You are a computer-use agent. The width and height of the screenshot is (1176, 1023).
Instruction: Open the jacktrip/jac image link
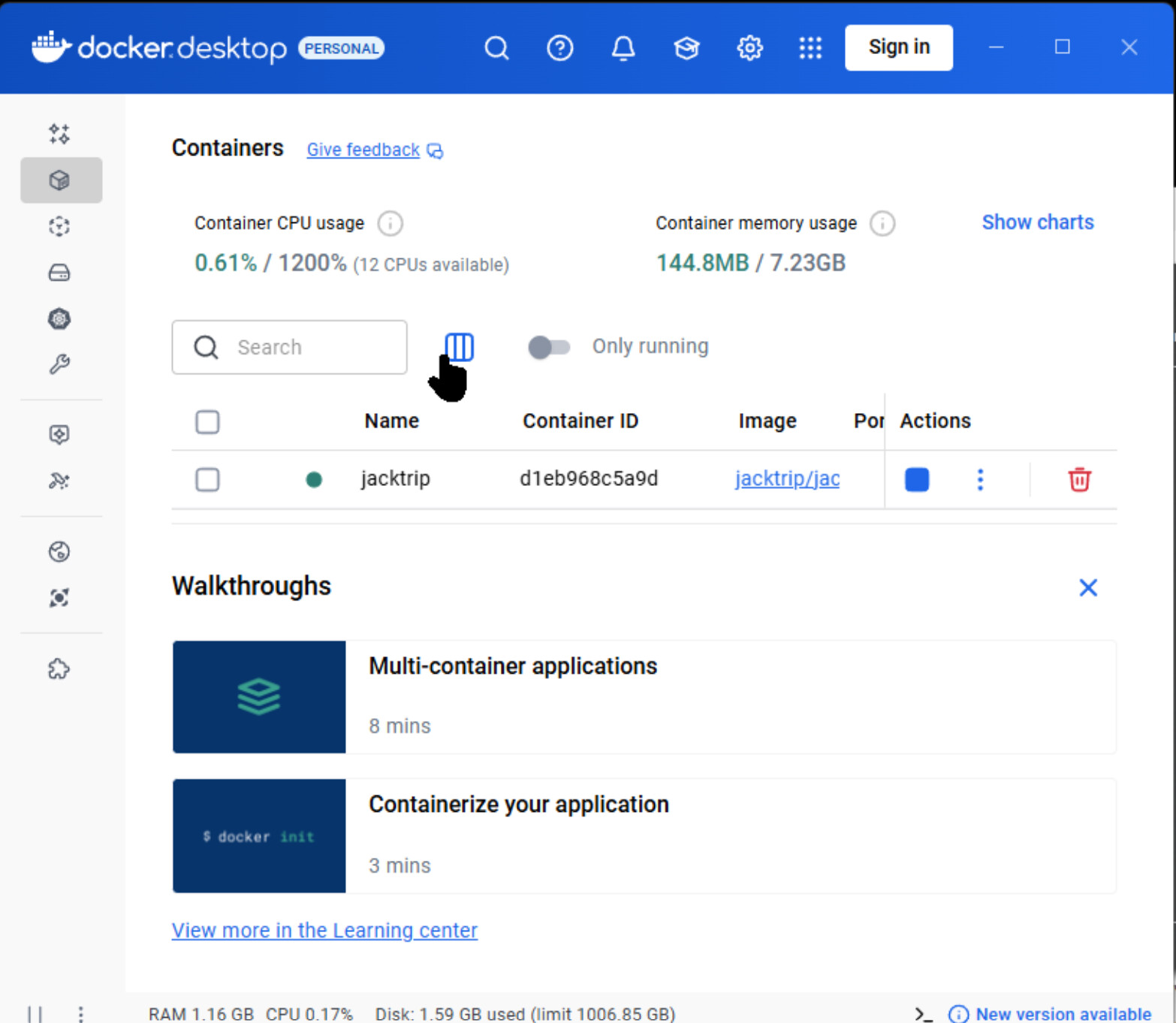pos(787,478)
